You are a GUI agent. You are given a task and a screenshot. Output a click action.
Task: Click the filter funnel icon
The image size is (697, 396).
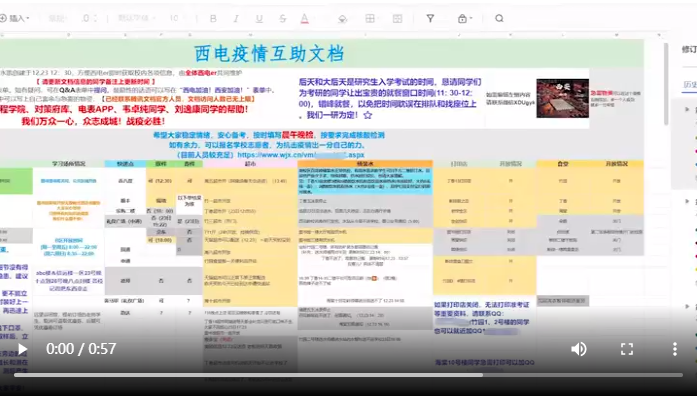[x=430, y=18]
